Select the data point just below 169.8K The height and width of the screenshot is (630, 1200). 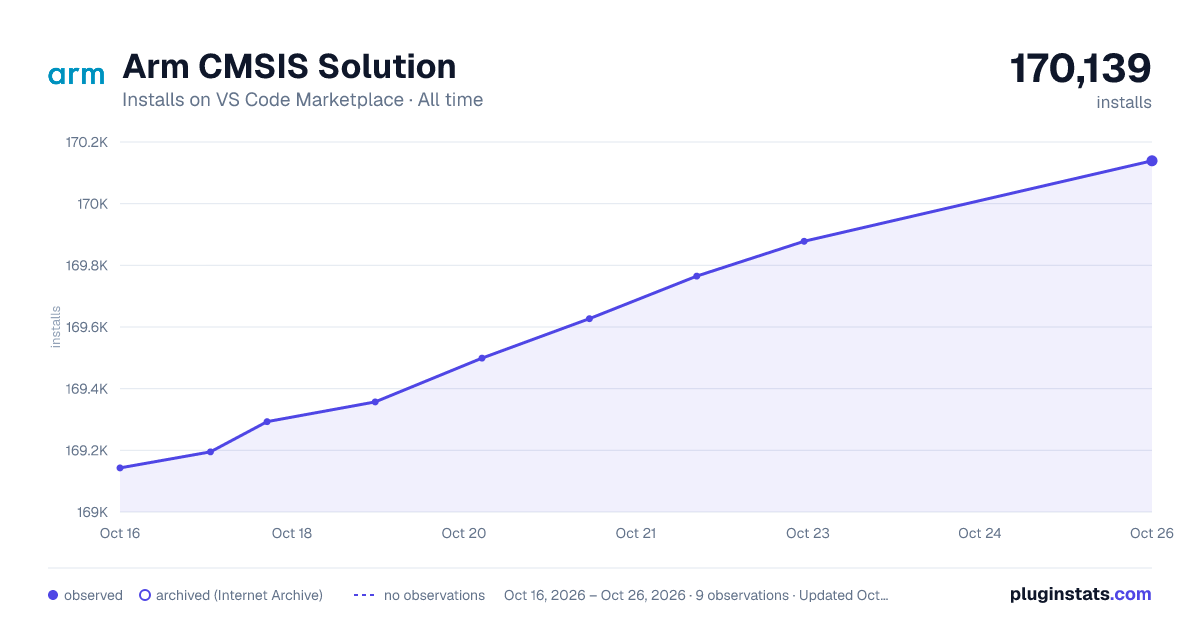coord(697,276)
